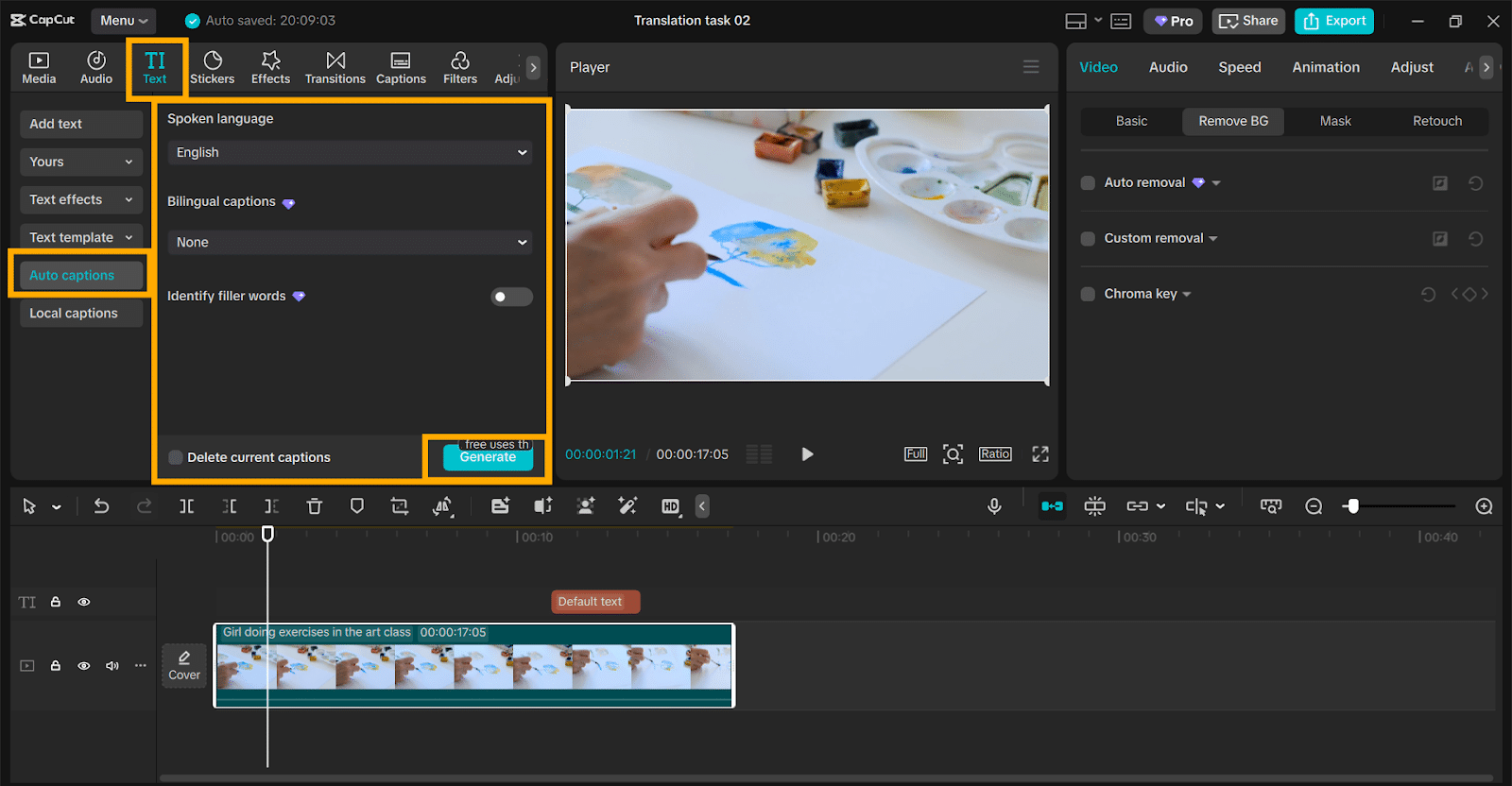Click the fullscreen expand icon in player
Viewport: 1512px width, 786px height.
click(x=1040, y=454)
